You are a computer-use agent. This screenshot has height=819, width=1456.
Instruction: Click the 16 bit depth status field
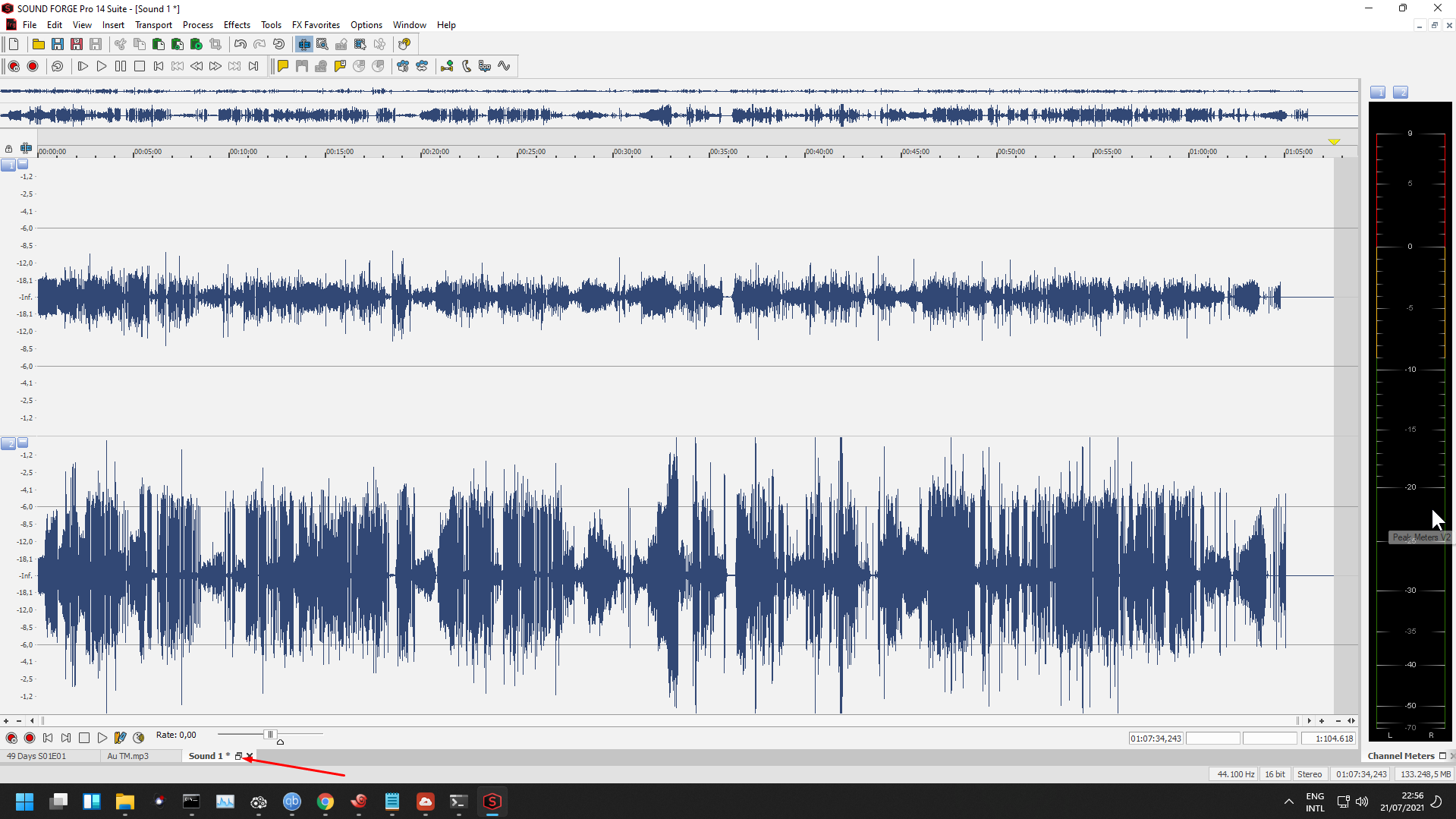coord(1275,774)
